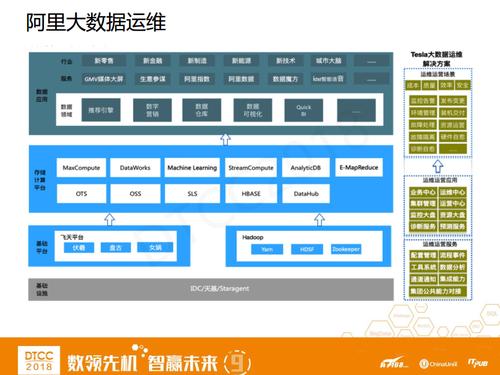Viewport: 500px width, 375px height.
Task: Select the 数据分析 tile in the Tesla panel
Action: coord(452,267)
